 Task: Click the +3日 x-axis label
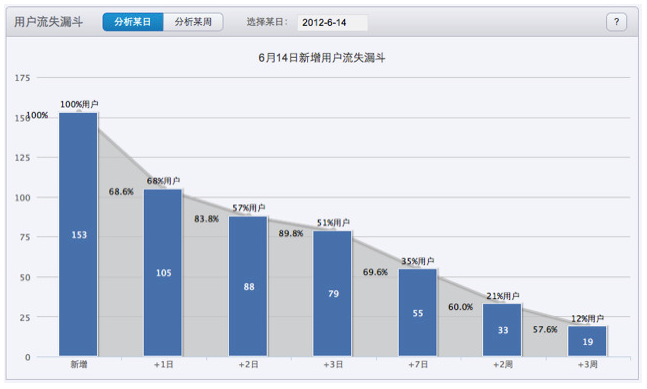(x=333, y=364)
